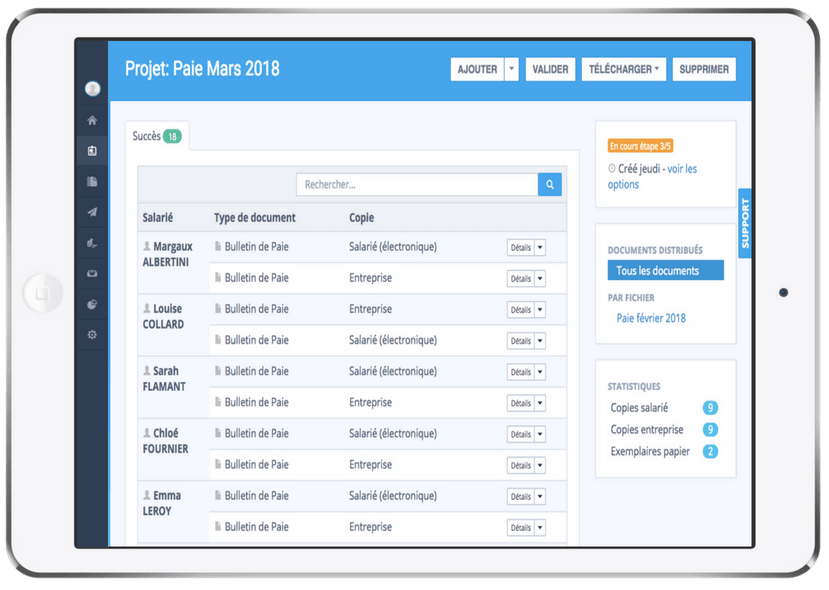Open the documents copy icon in sidebar
This screenshot has width=829, height=590.
pos(91,181)
